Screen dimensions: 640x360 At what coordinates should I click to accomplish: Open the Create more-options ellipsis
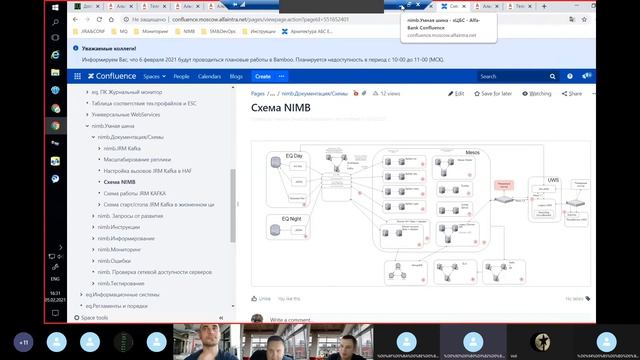[281, 76]
